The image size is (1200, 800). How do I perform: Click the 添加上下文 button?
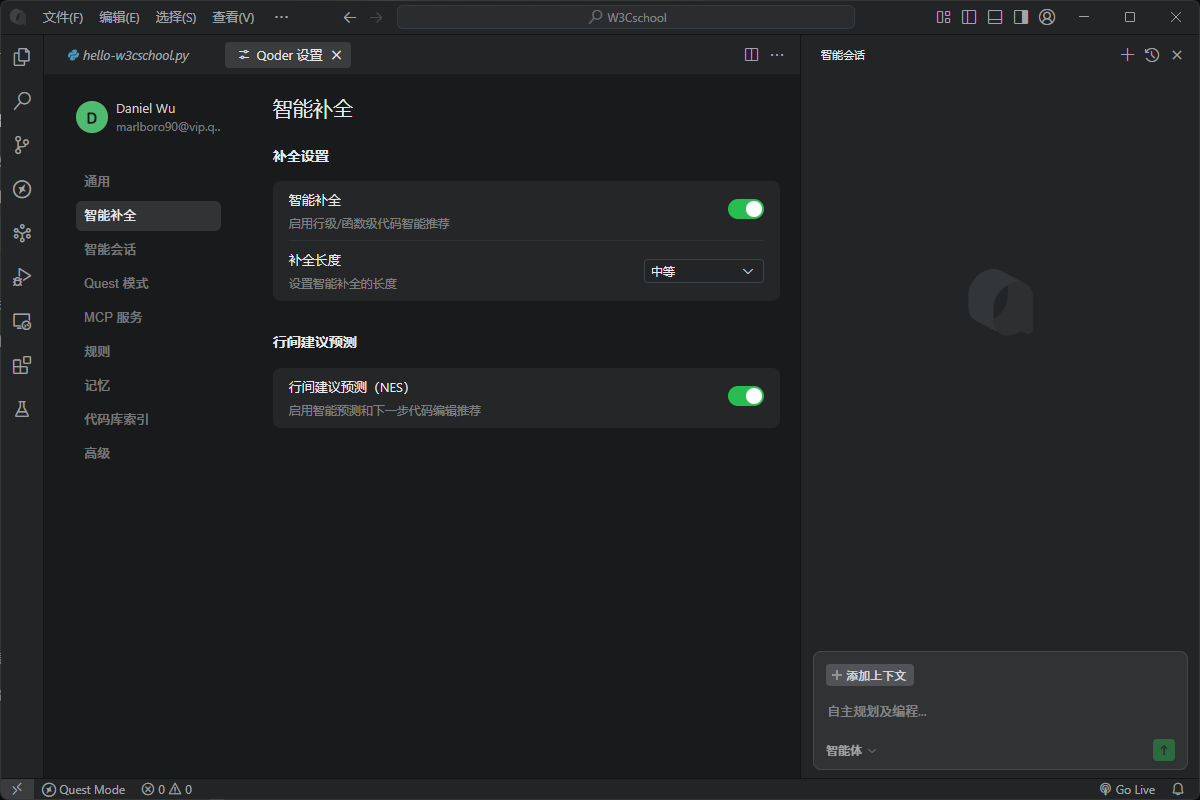[x=869, y=676]
